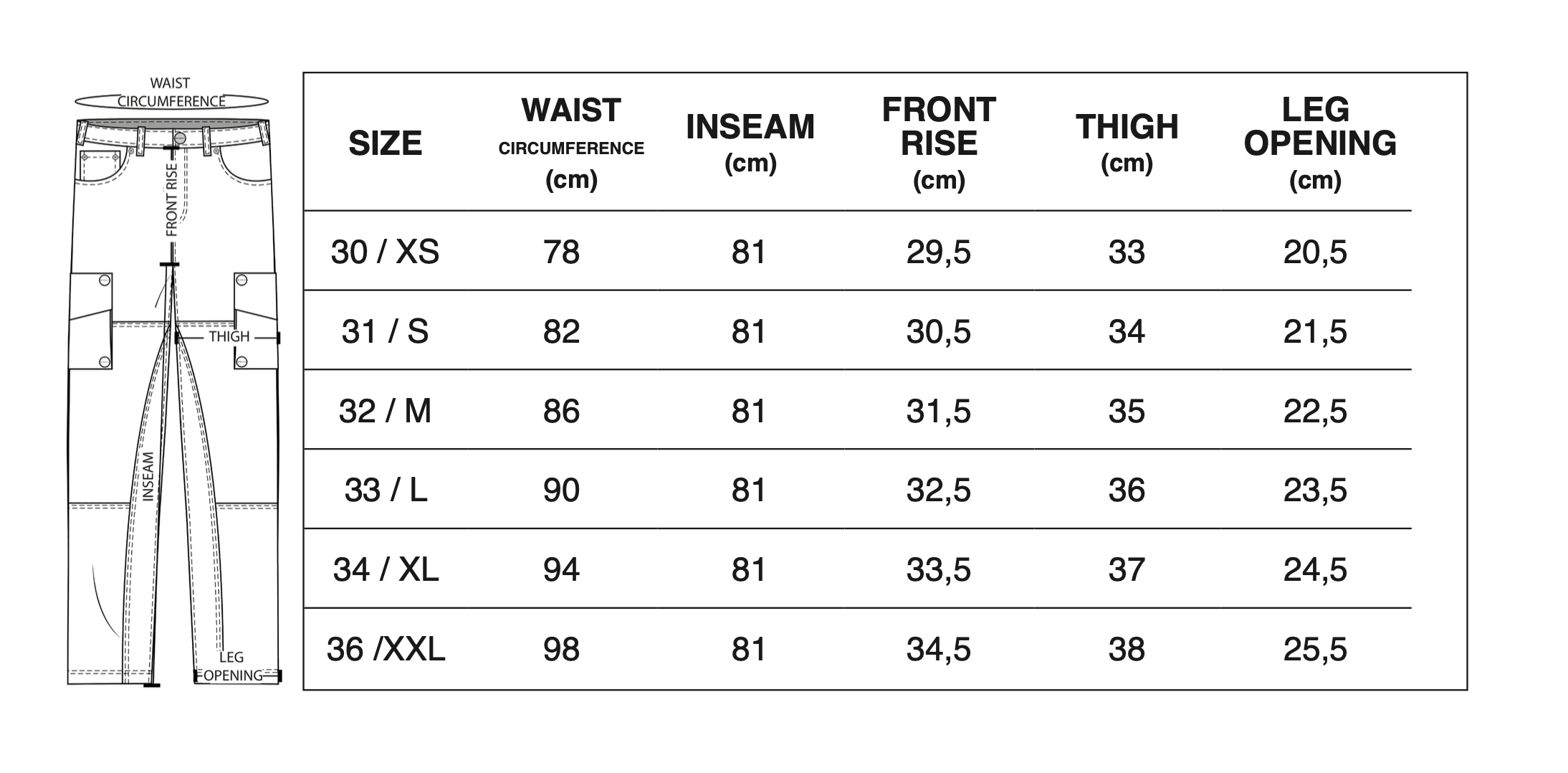Screen dimensions: 1568x773
Task: Click the FRONT RISE label on pants diagram
Action: click(171, 200)
